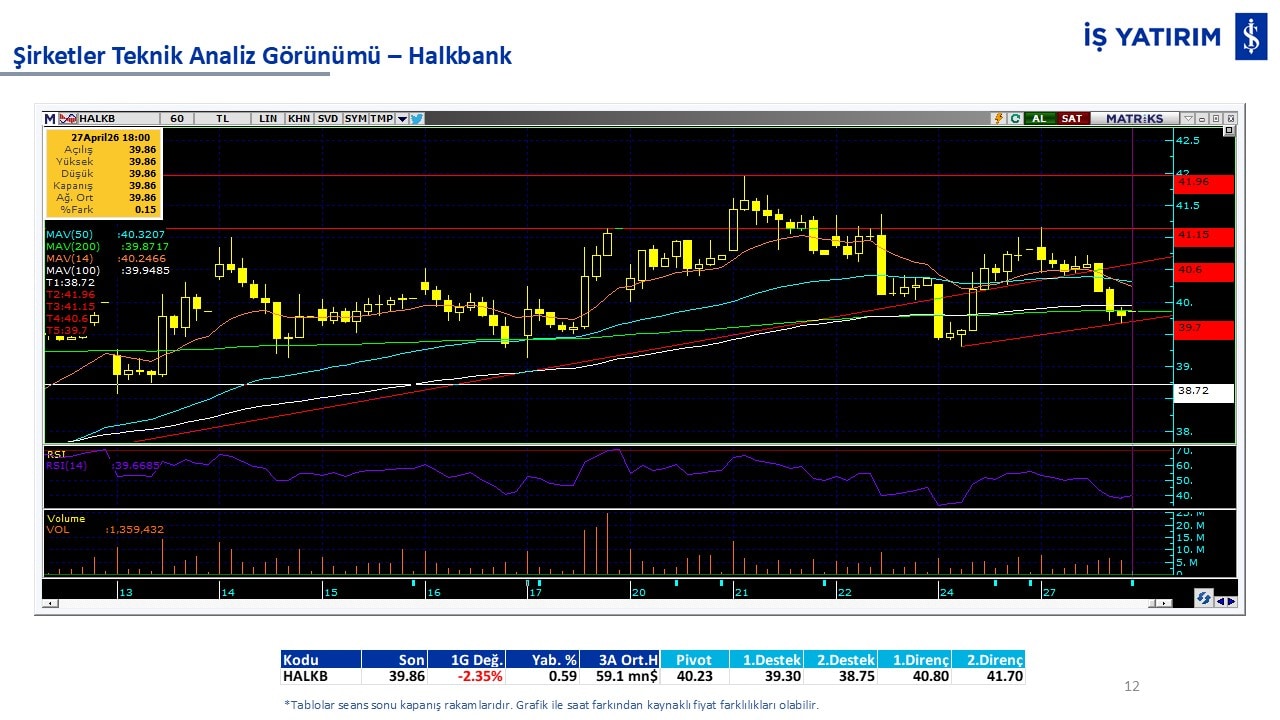Select the TMP toolbar item
Screen dimensions: 1280x720
381,118
